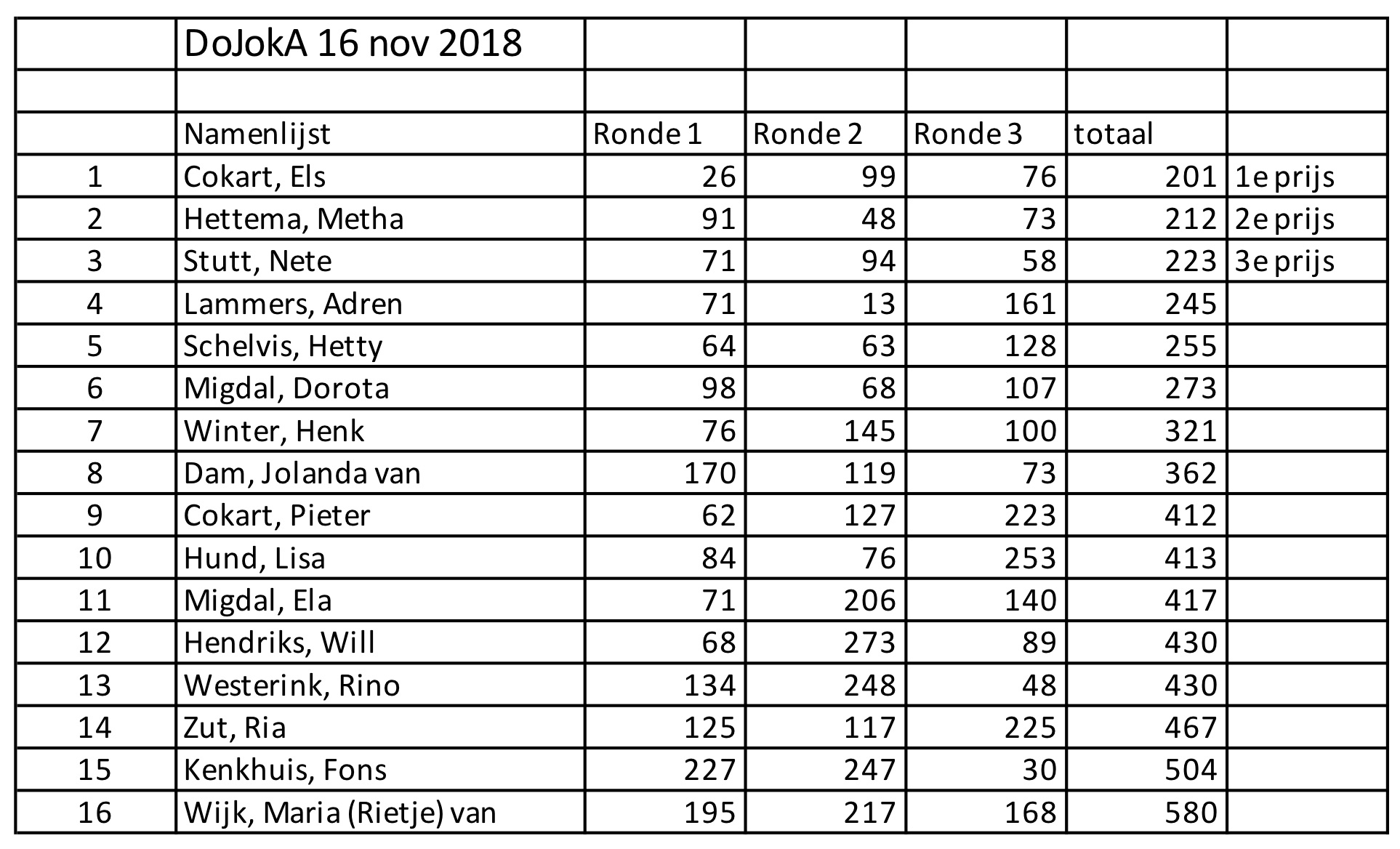Screen dimensions: 1400x849
Task: Click the totaal column header
Action: pos(1147,133)
